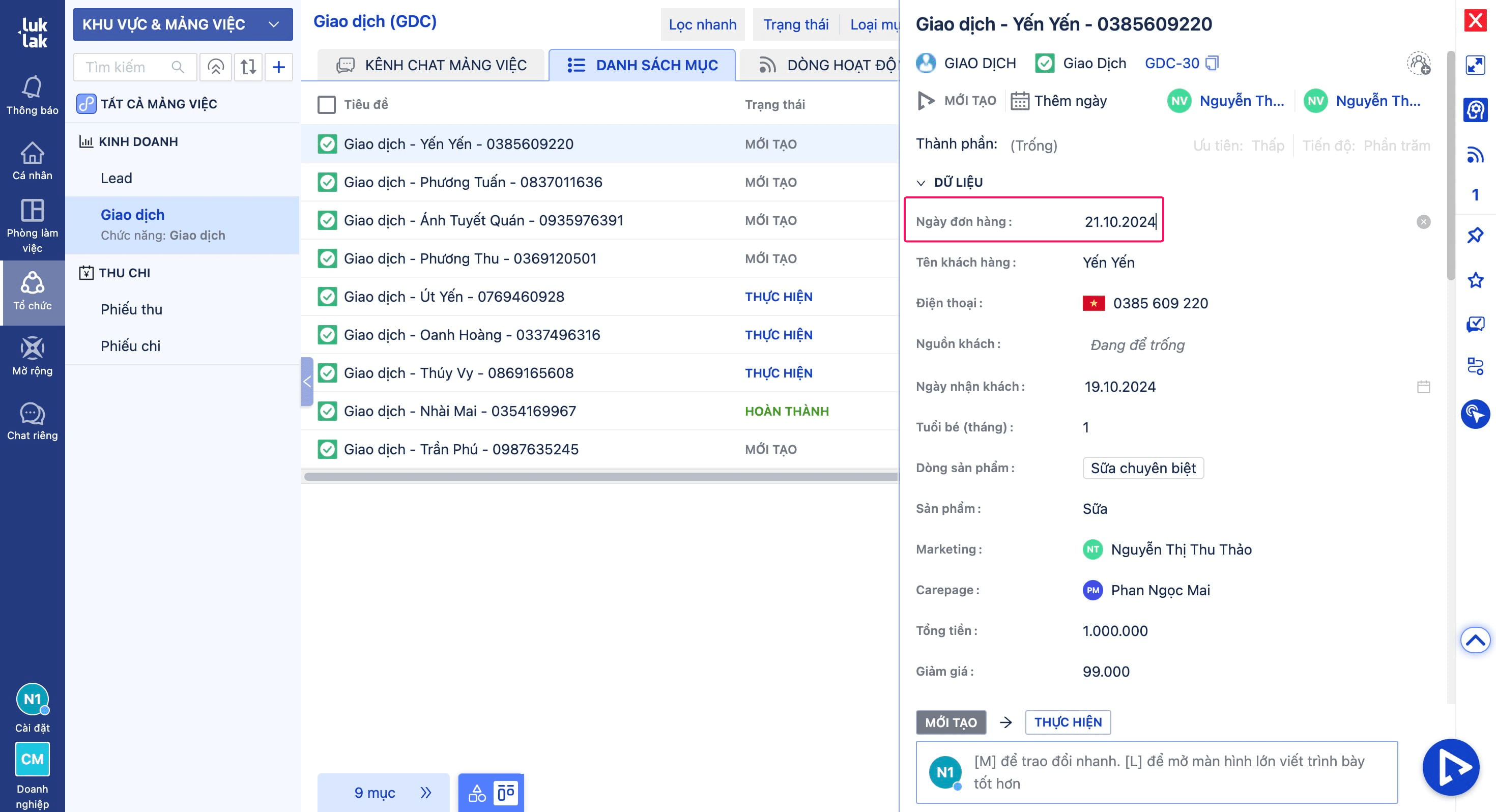Click the add-member icon in detail header

(x=1418, y=63)
